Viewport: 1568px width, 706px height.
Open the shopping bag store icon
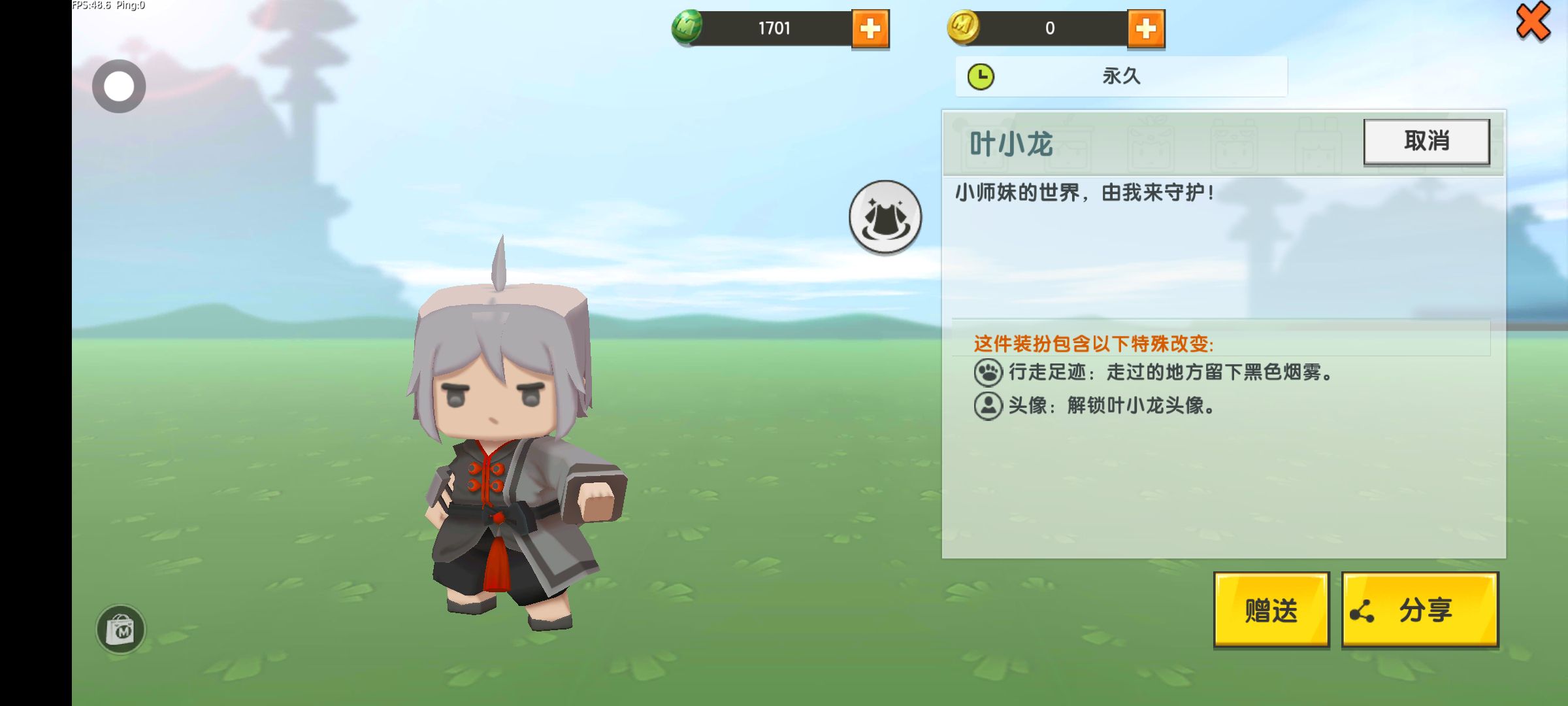point(121,629)
